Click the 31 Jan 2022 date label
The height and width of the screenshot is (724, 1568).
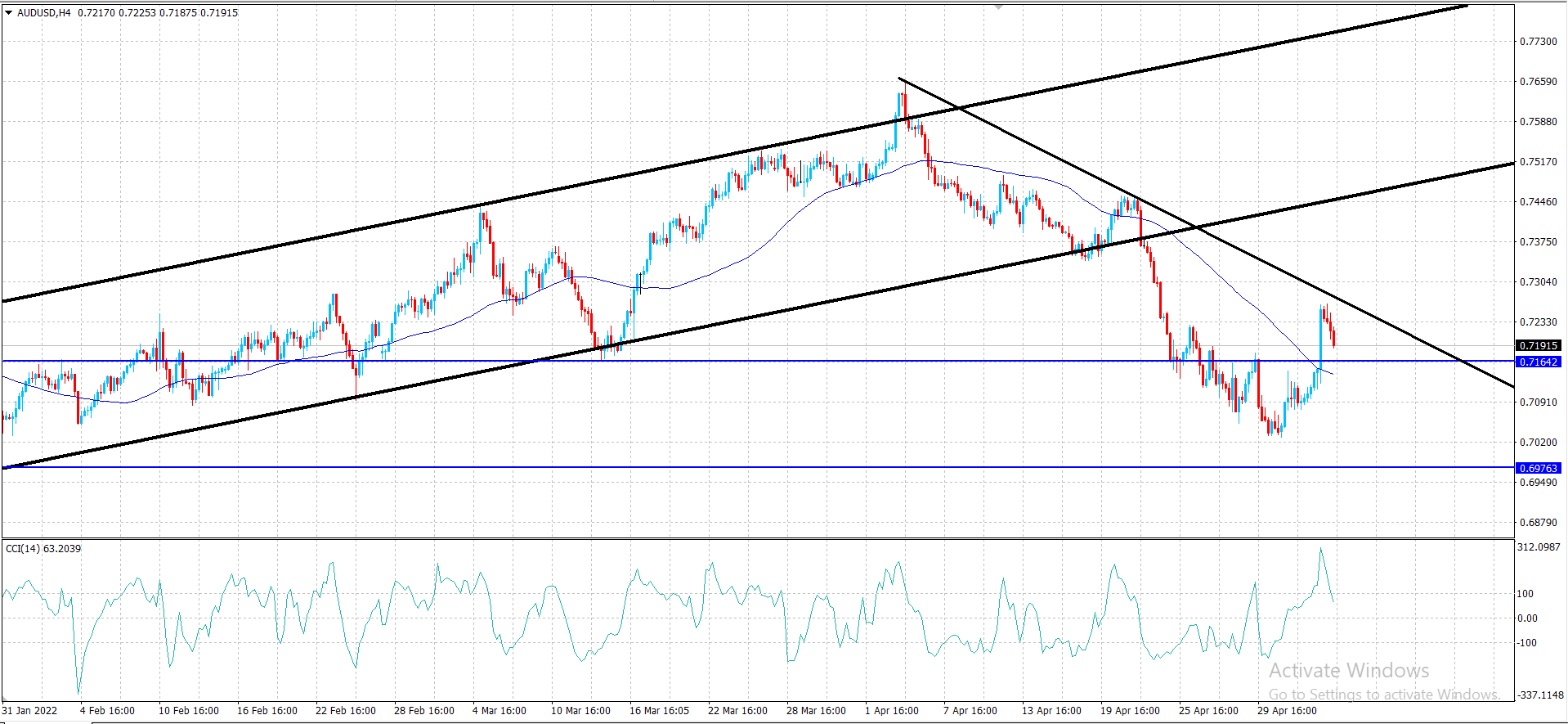29,710
